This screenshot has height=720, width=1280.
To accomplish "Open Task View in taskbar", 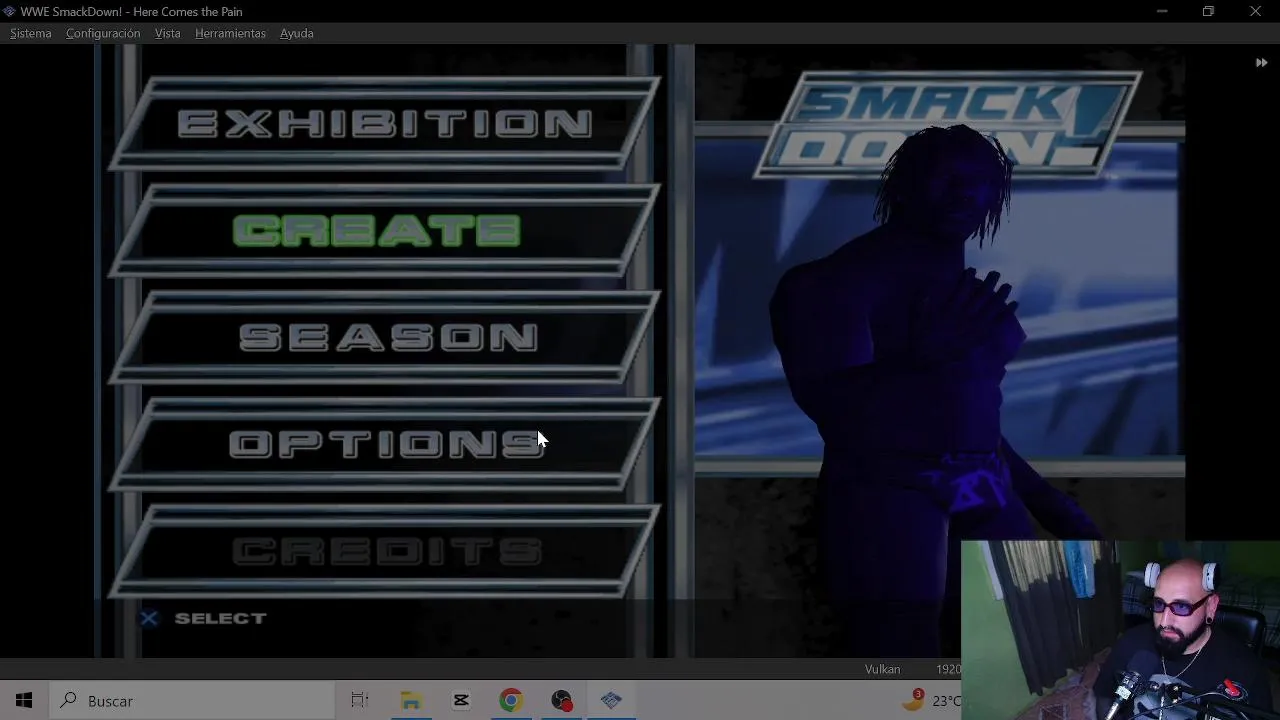I will click(x=360, y=701).
